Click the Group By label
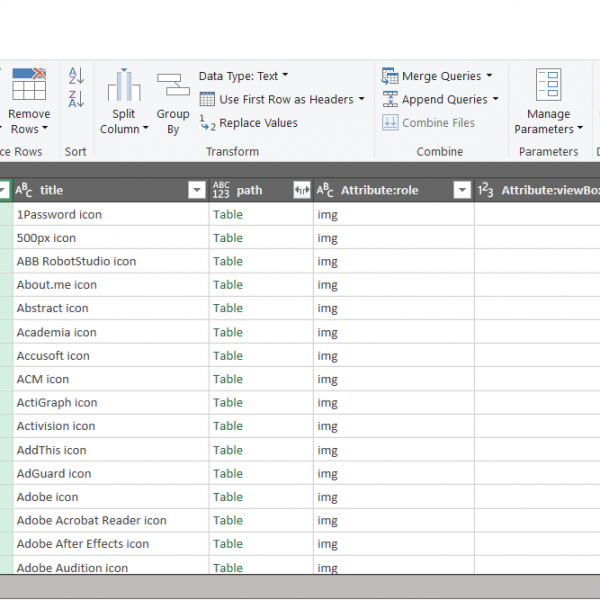Image resolution: width=600 pixels, height=600 pixels. [173, 122]
